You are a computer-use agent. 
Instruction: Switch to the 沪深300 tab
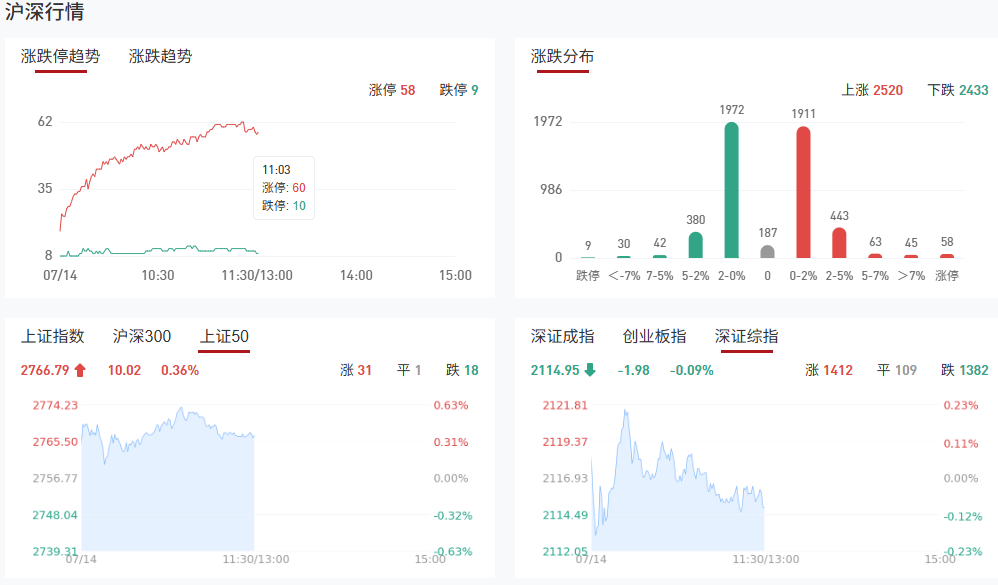coord(142,336)
